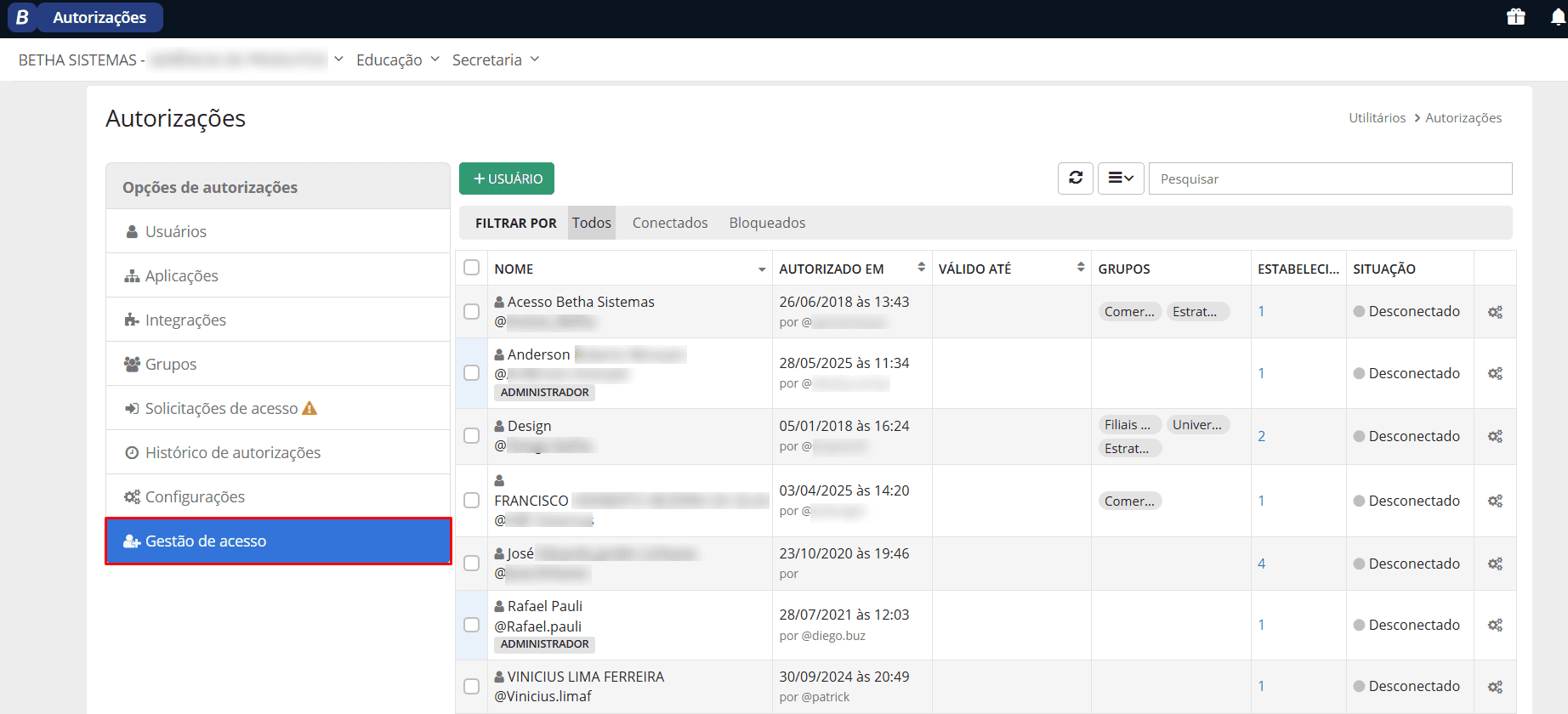The height and width of the screenshot is (714, 1568).
Task: Open gear actions for José row
Action: coord(1495,564)
